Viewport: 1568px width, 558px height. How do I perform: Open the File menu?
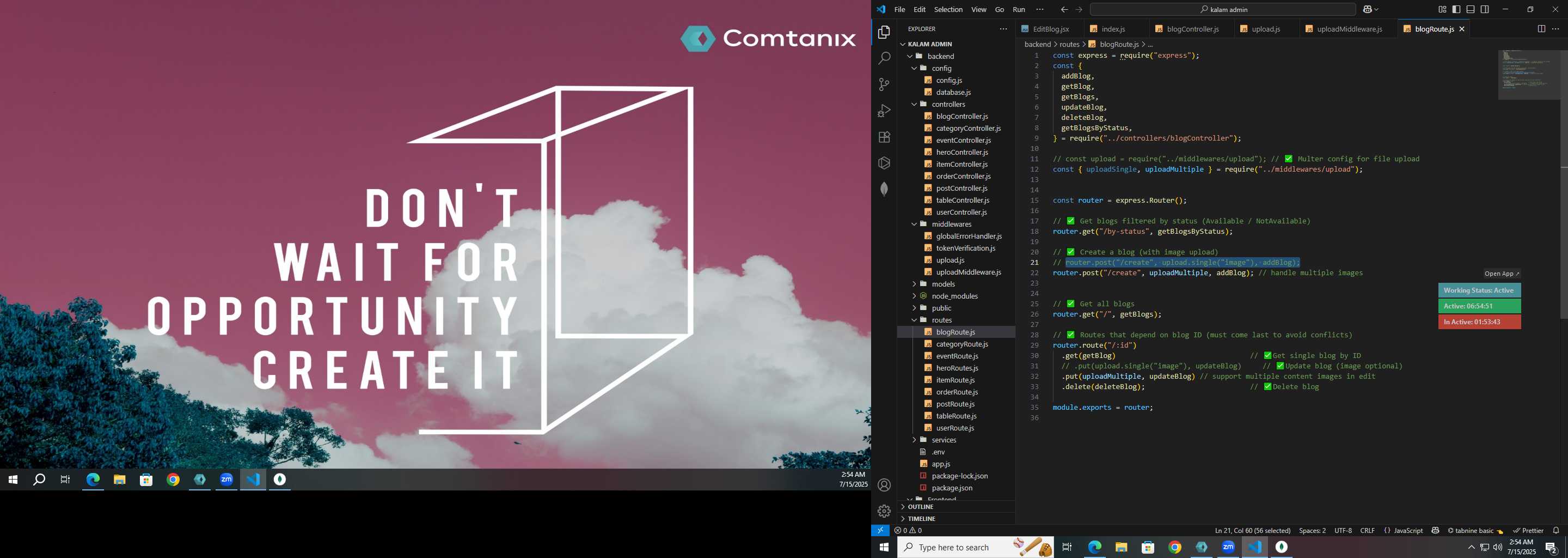[899, 9]
